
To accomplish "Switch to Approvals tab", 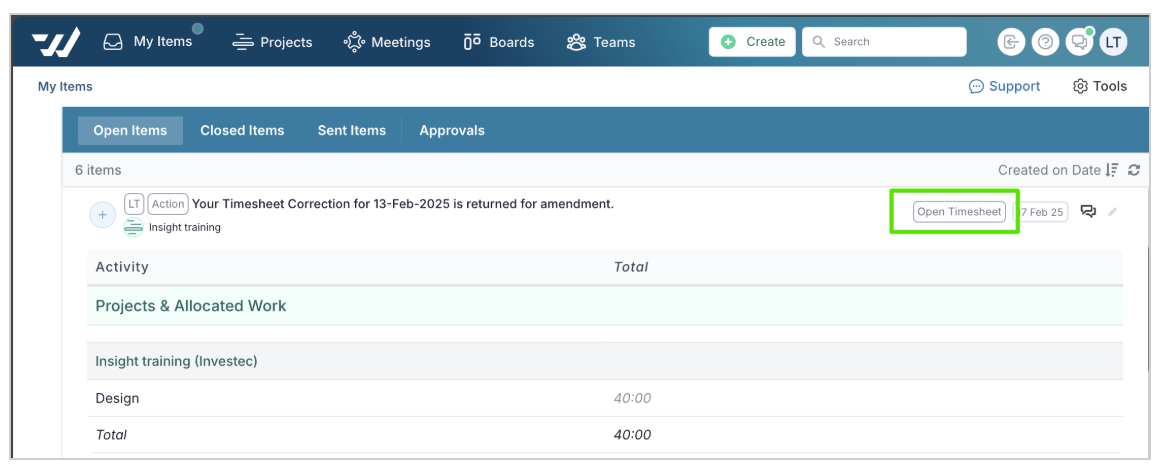I will (452, 131).
